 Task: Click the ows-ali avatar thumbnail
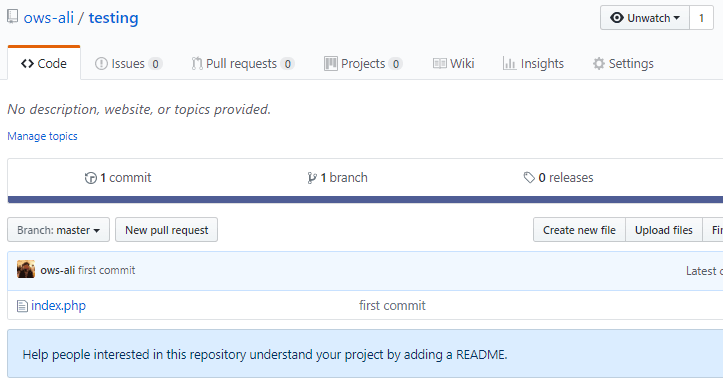(x=26, y=269)
